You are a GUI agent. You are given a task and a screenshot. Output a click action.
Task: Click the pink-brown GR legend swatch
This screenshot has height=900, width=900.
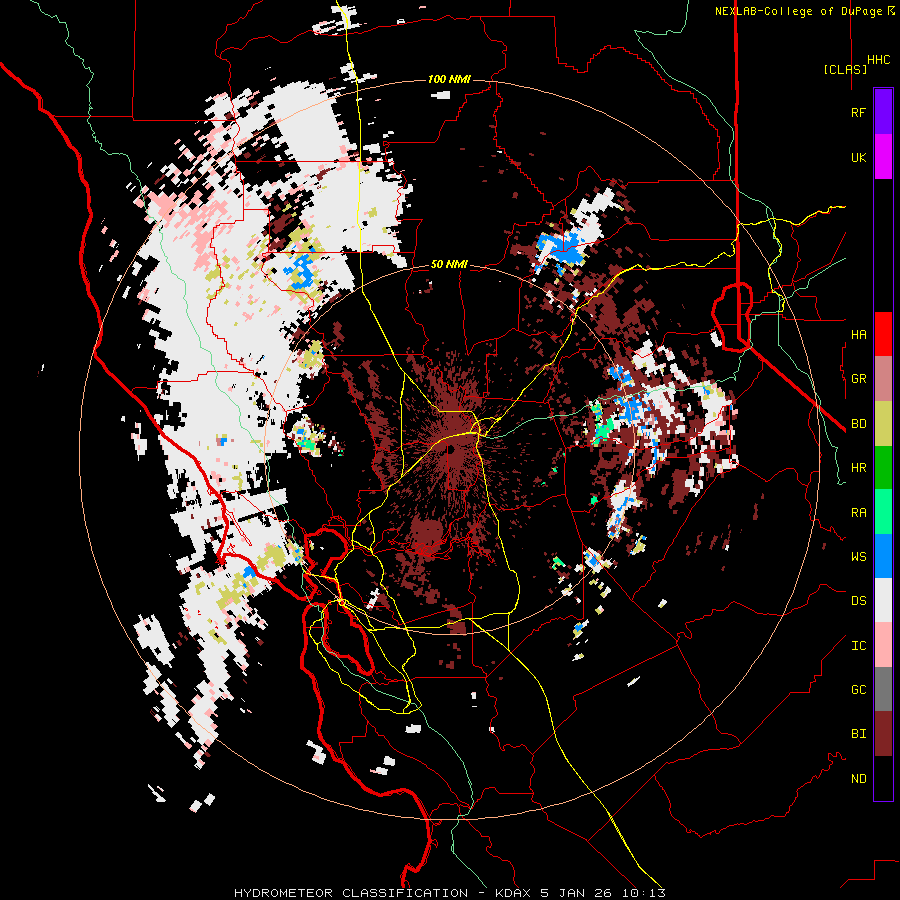[x=883, y=379]
